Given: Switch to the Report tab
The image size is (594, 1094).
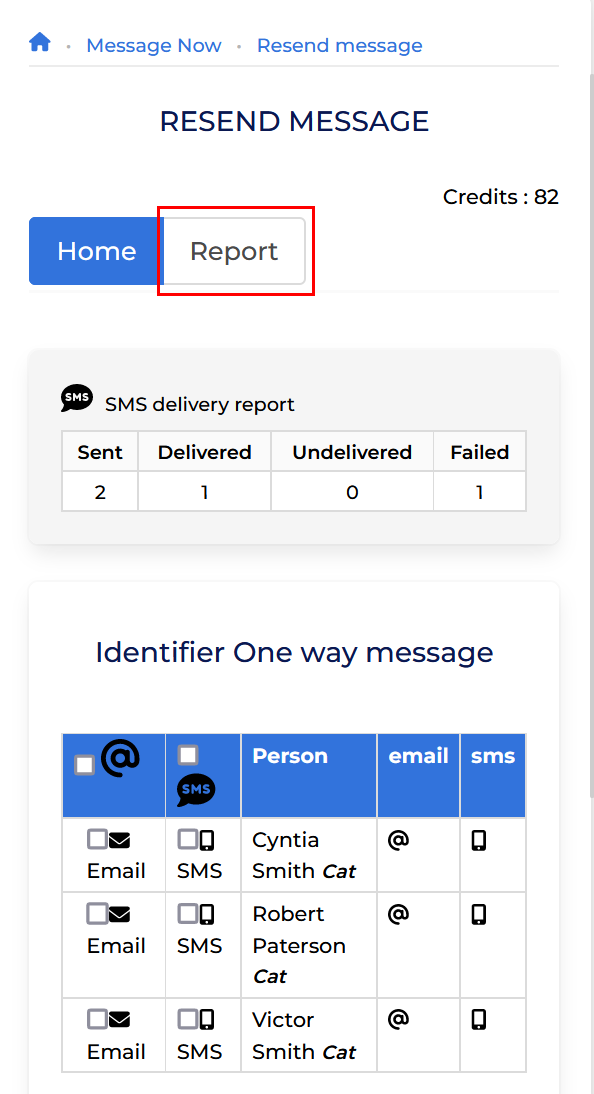Looking at the screenshot, I should [234, 251].
